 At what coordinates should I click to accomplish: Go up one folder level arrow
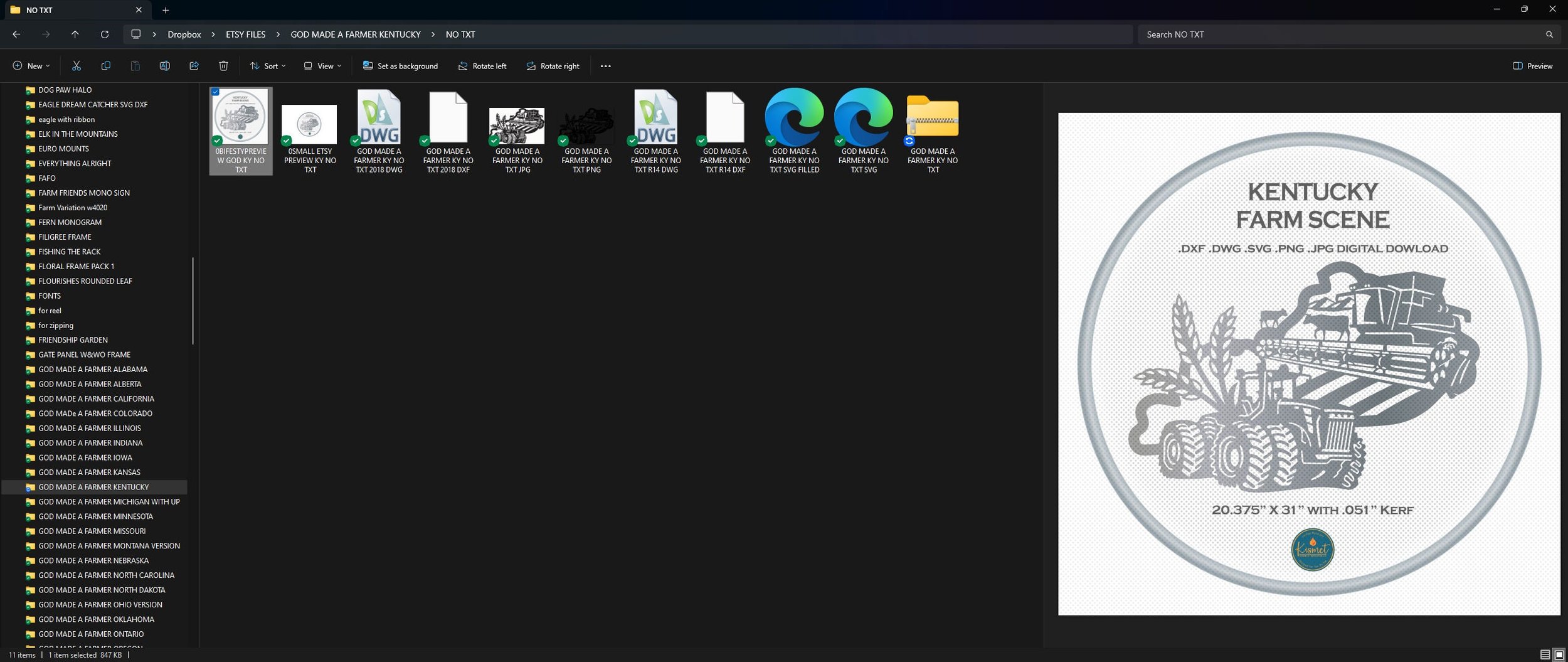pyautogui.click(x=75, y=35)
